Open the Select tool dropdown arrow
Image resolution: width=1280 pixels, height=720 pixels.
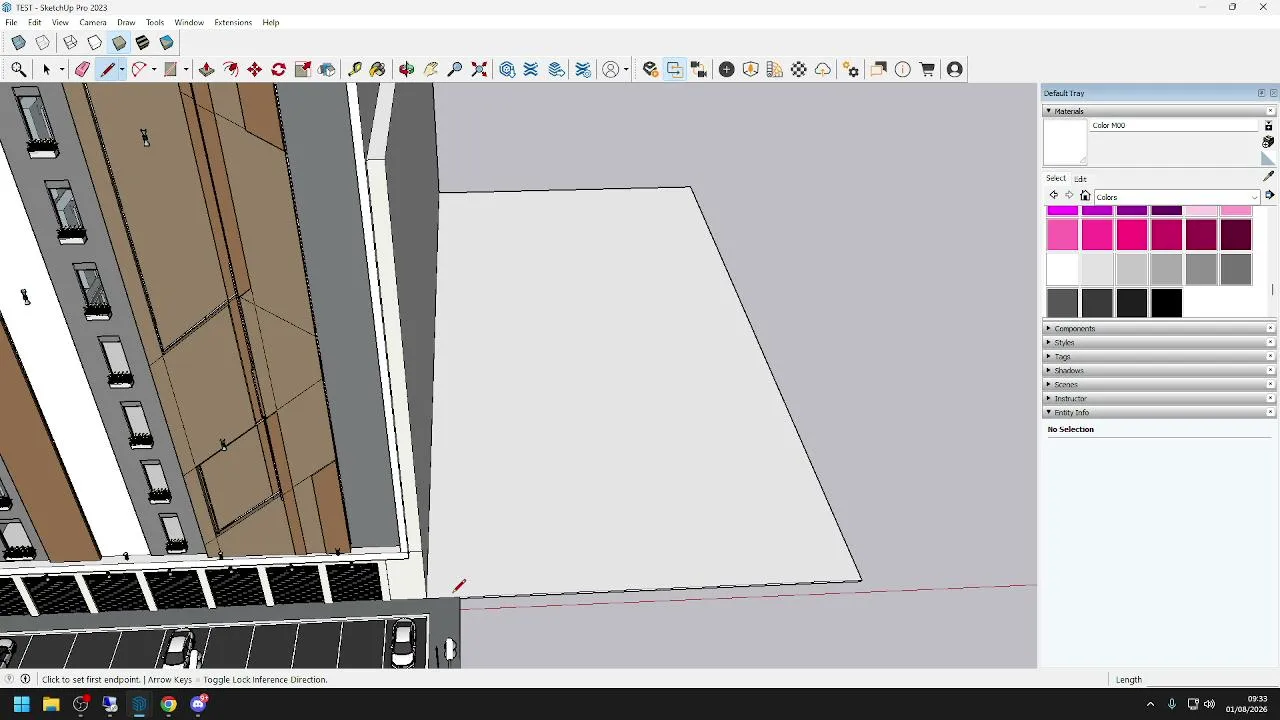[61, 69]
